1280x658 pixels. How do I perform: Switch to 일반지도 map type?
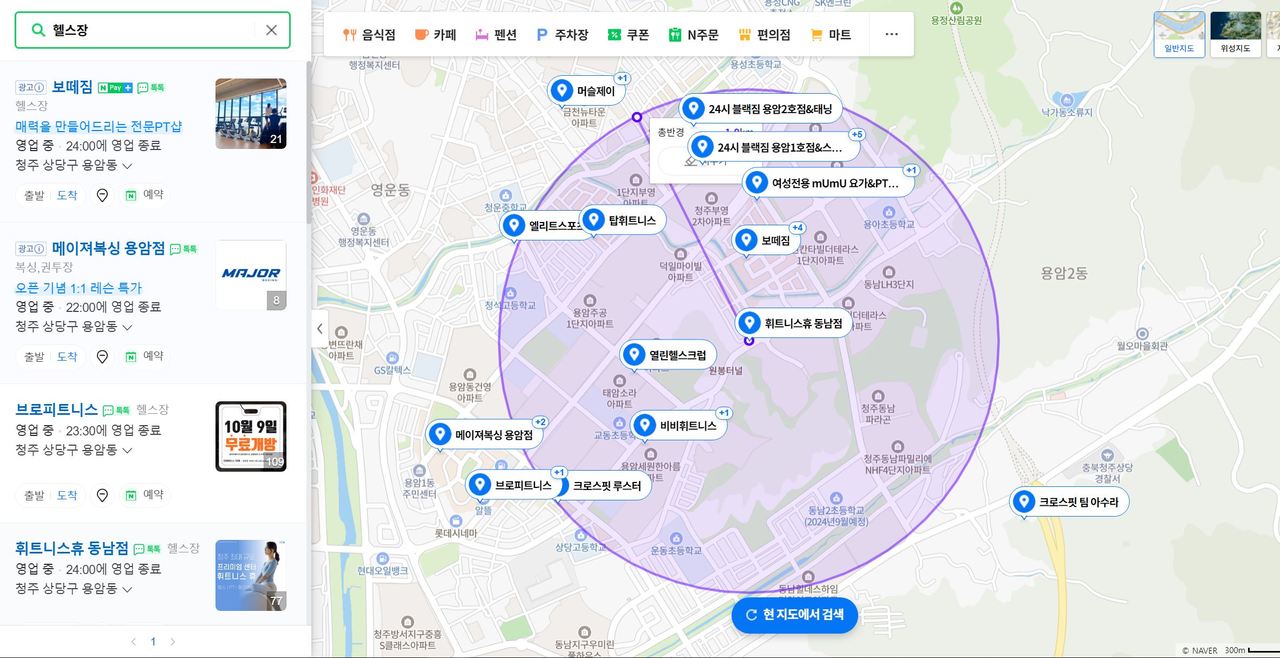tap(1179, 34)
